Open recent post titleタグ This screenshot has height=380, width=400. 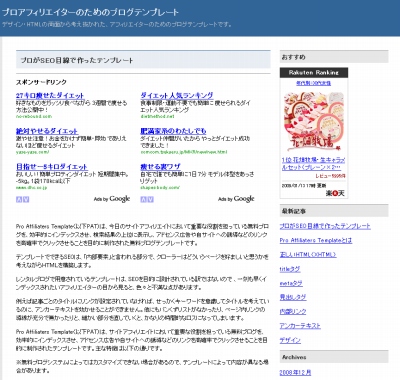tap(290, 269)
